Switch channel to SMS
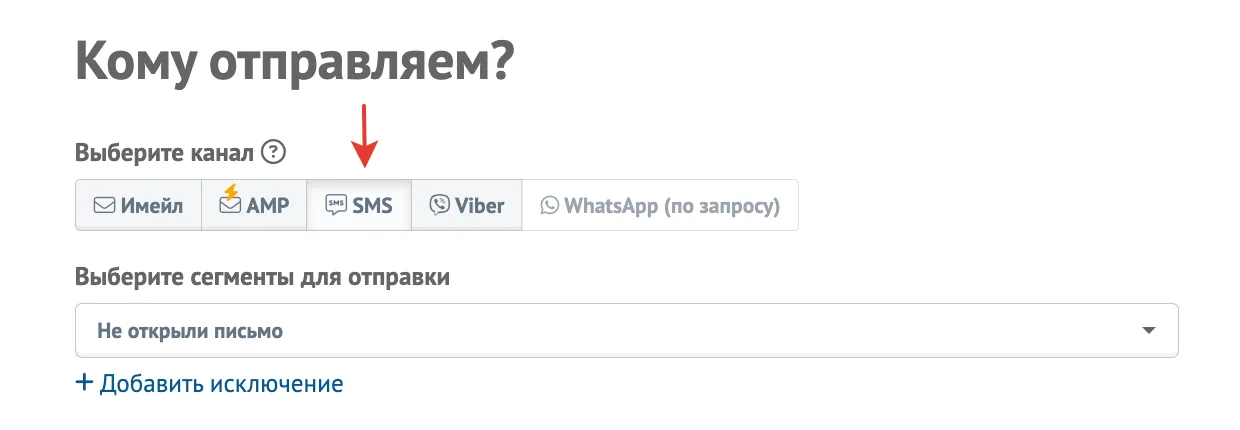 click(x=359, y=205)
